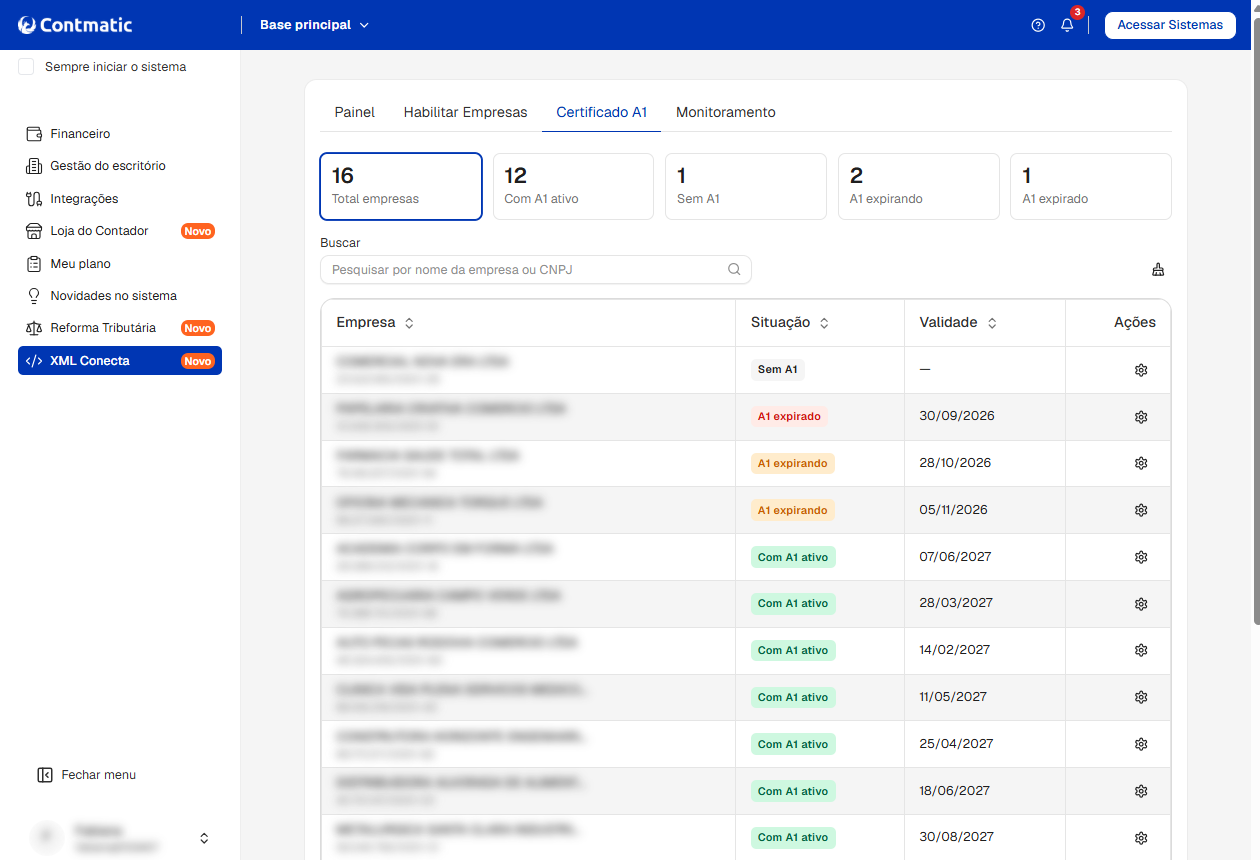Expand the user profile menu chevron
1260x860 pixels.
click(x=204, y=838)
